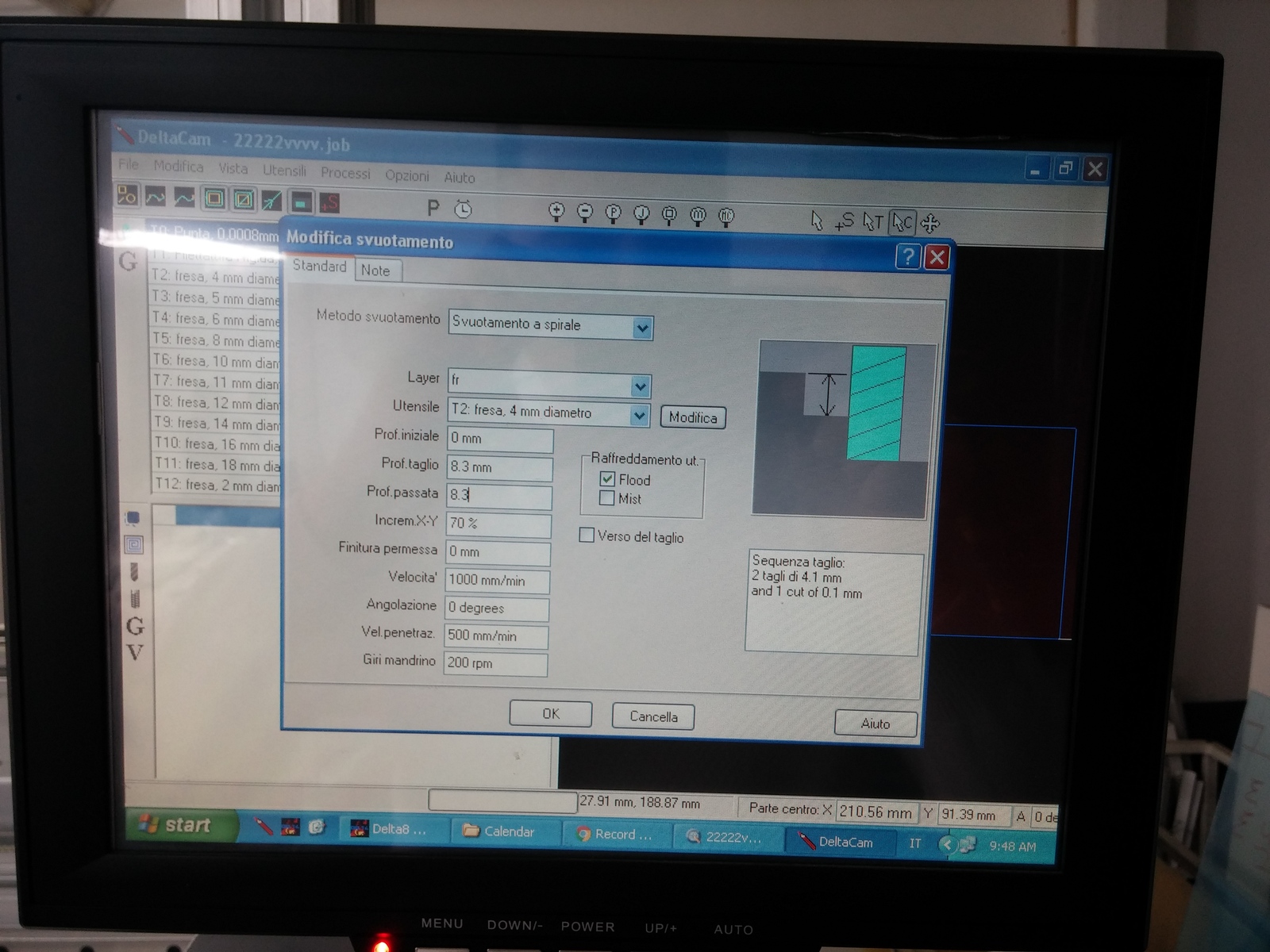
Task: Open the Processi menu
Action: (x=345, y=173)
